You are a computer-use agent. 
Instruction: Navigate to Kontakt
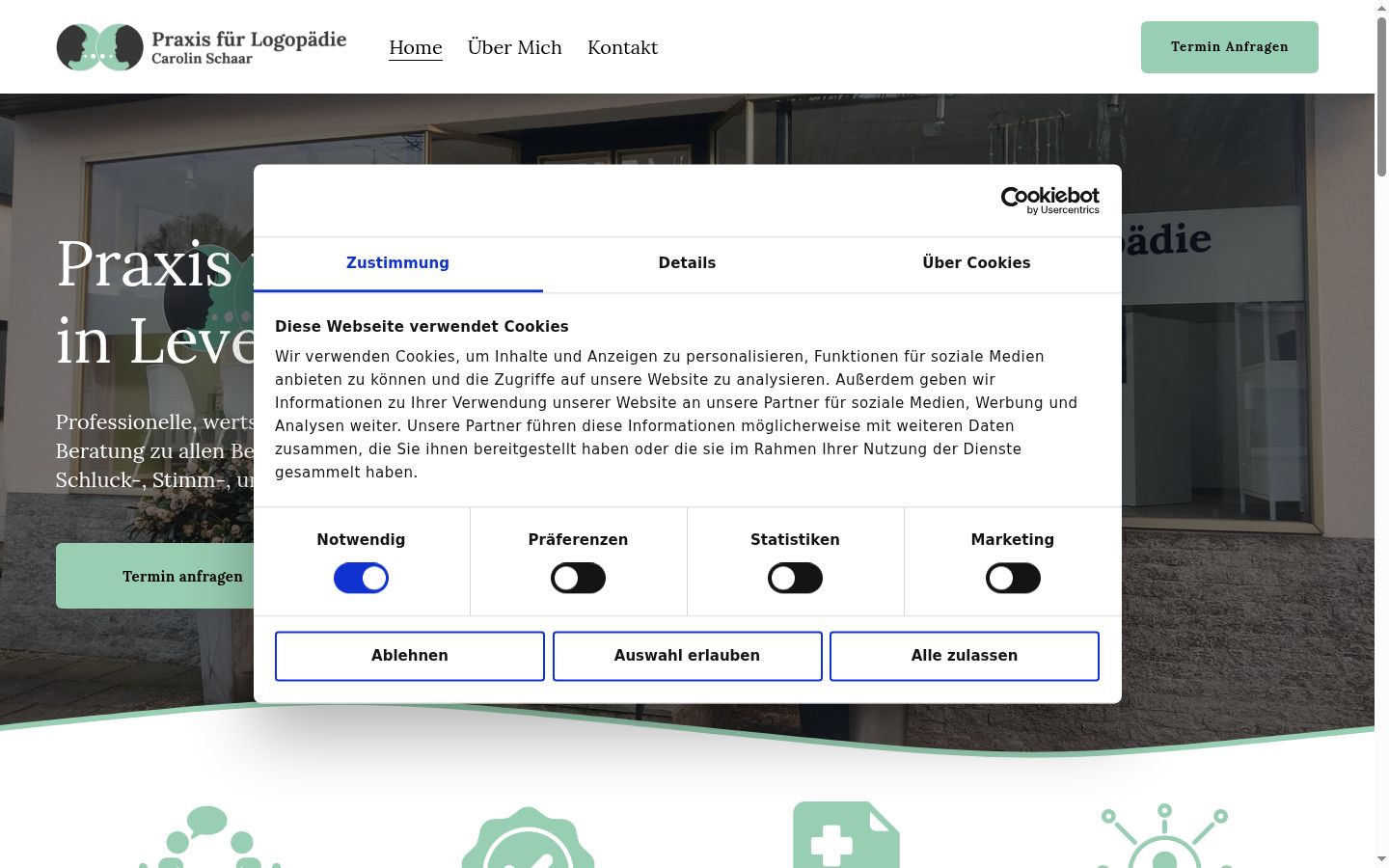pos(623,47)
